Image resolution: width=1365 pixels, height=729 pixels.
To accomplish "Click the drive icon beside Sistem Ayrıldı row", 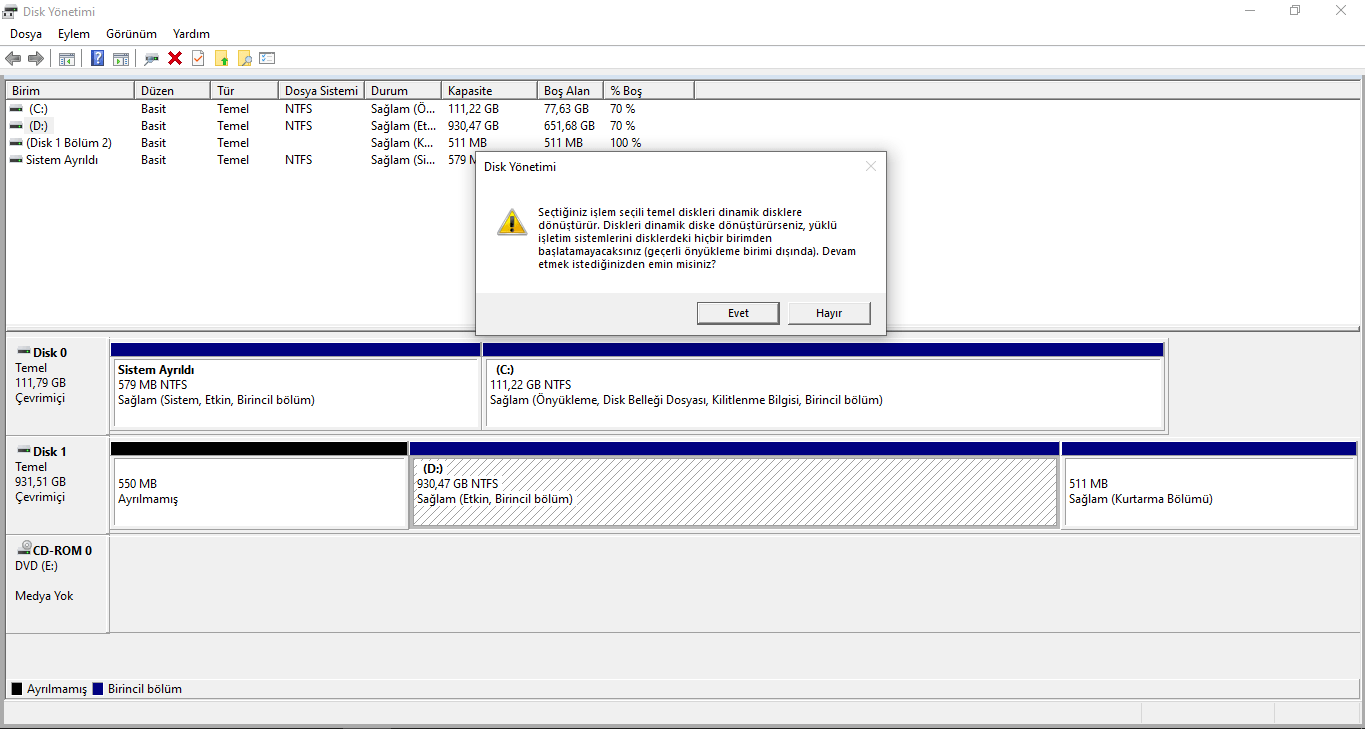I will point(16,160).
